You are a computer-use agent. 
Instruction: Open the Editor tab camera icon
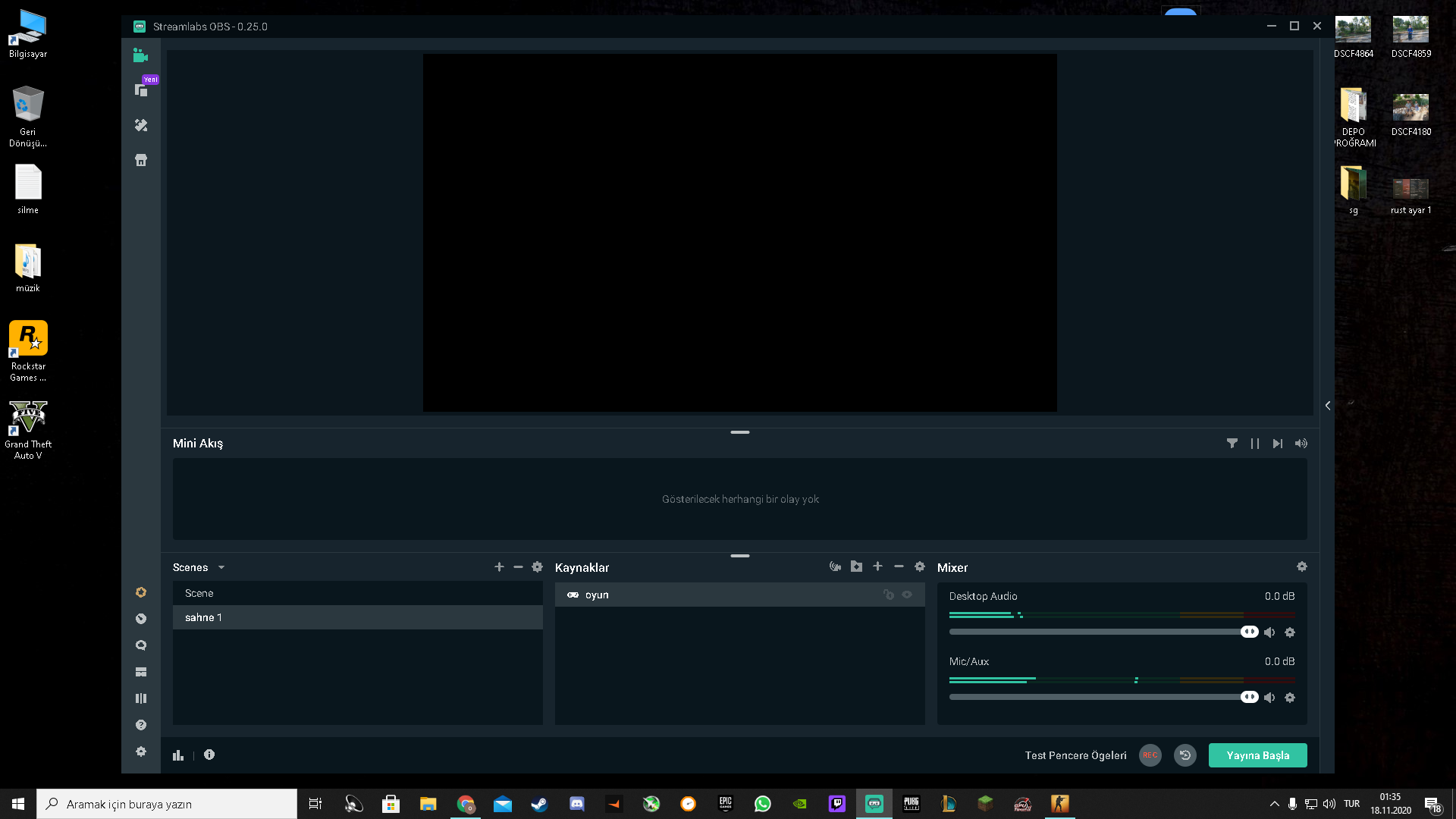click(x=140, y=55)
